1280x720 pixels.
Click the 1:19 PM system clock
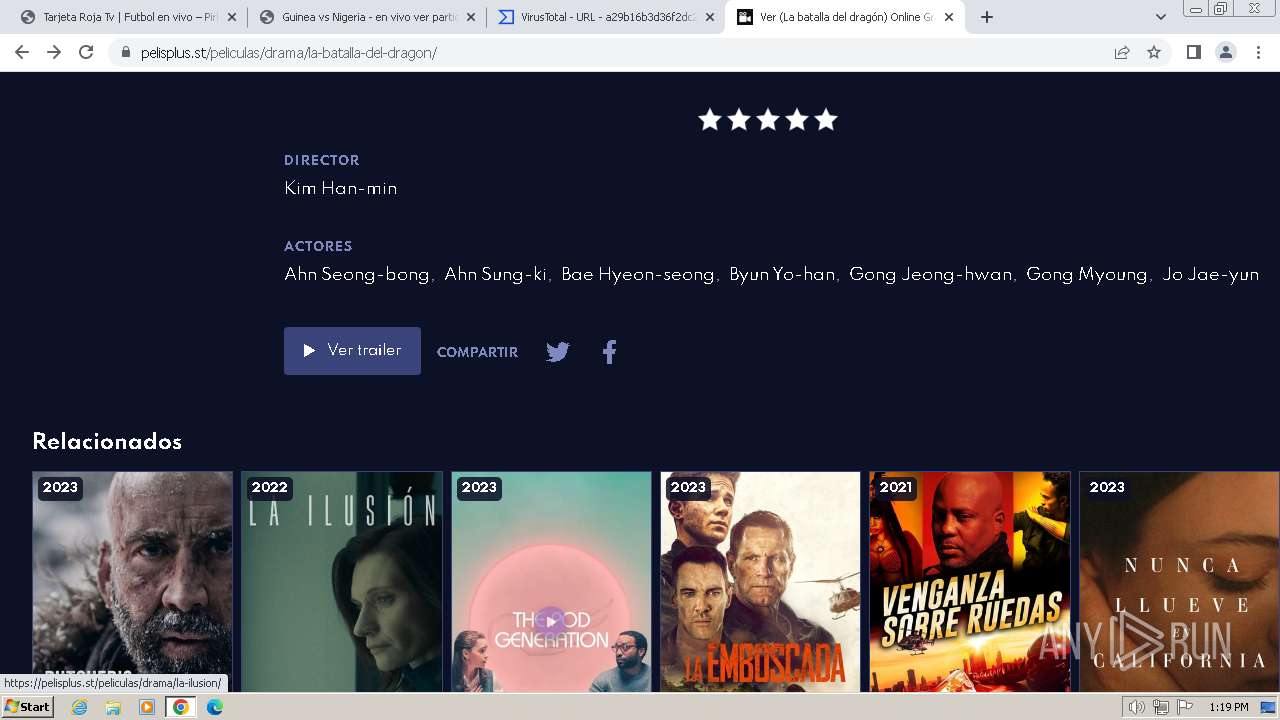(1229, 707)
